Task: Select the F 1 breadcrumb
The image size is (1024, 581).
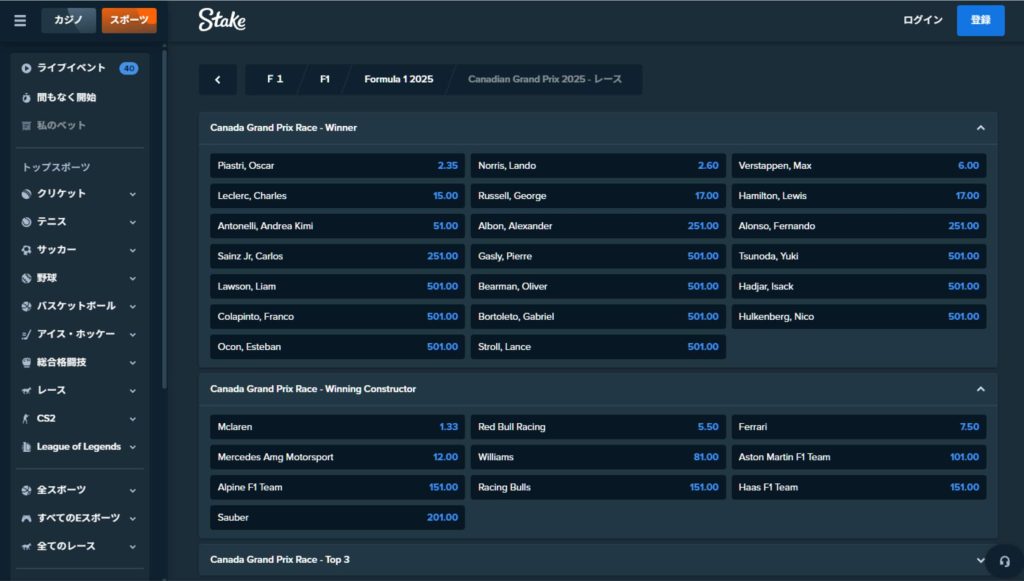Action: pos(275,80)
